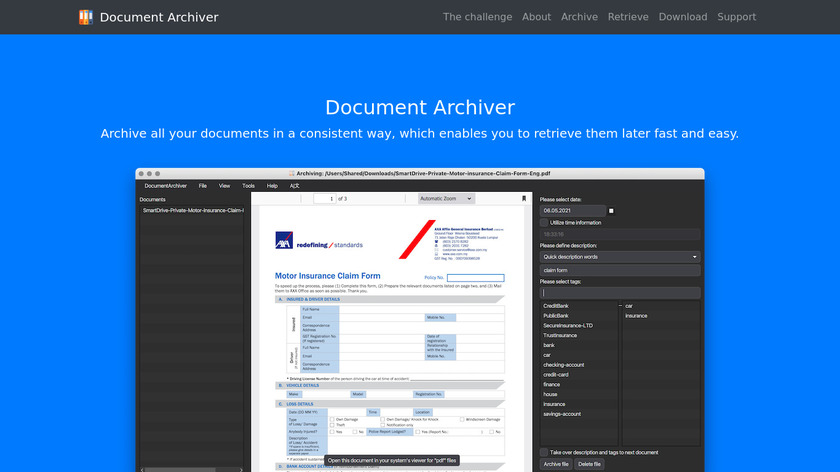Click the tags search input field
840x472 pixels.
point(620,293)
